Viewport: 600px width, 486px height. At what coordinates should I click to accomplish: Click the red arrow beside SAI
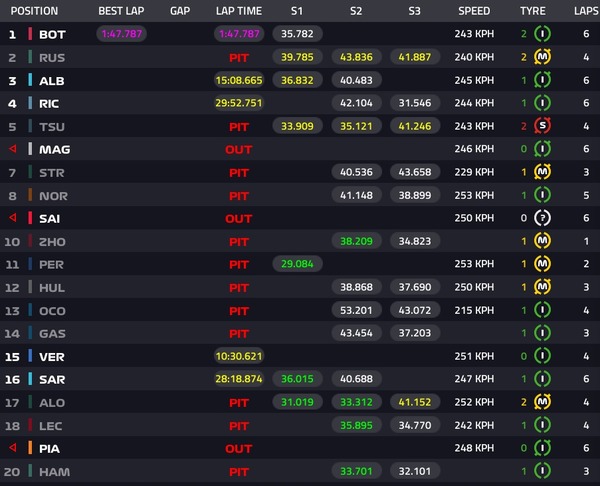pos(13,218)
